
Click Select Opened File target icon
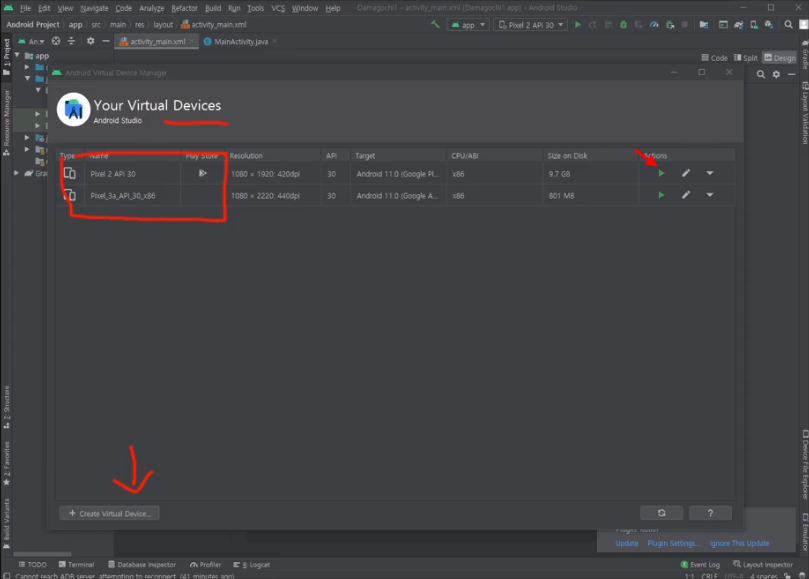[56, 41]
